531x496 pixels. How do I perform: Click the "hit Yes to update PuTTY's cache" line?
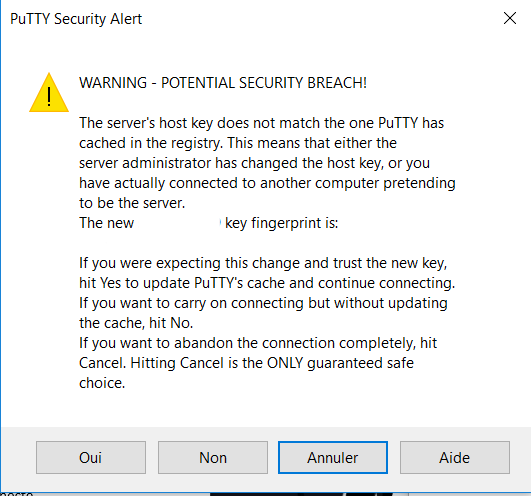point(267,283)
